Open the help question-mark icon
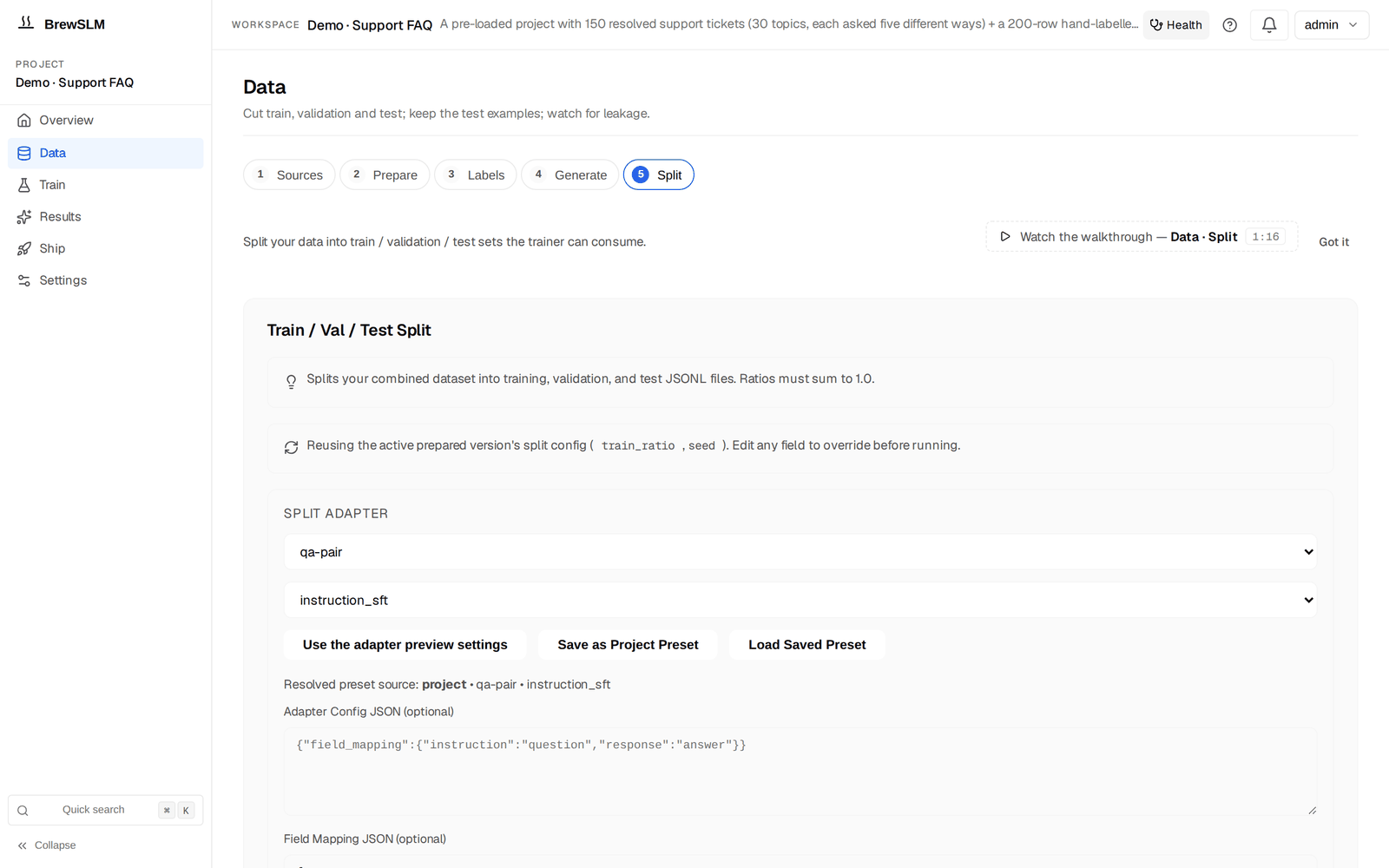Screen dimensions: 1389x868 (x=1229, y=25)
